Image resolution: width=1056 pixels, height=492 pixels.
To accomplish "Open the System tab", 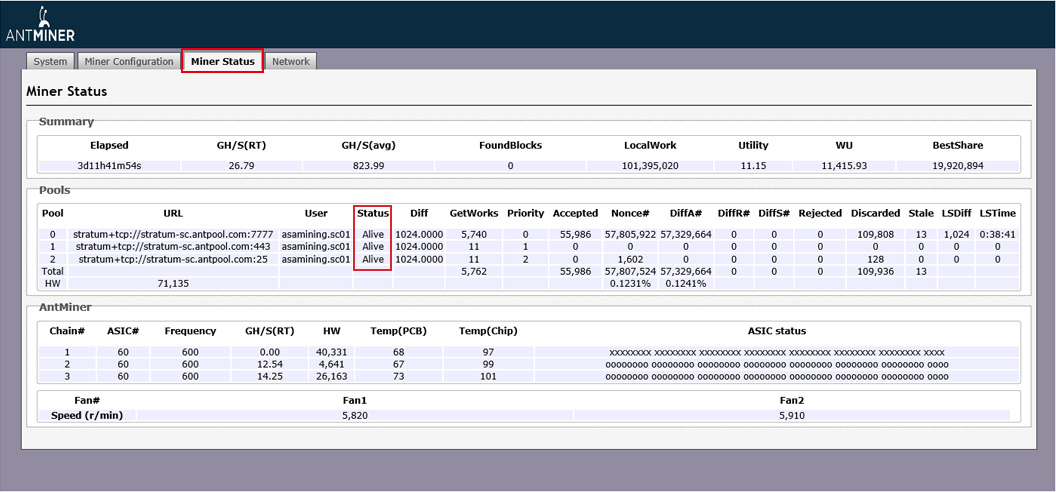I will [x=51, y=61].
